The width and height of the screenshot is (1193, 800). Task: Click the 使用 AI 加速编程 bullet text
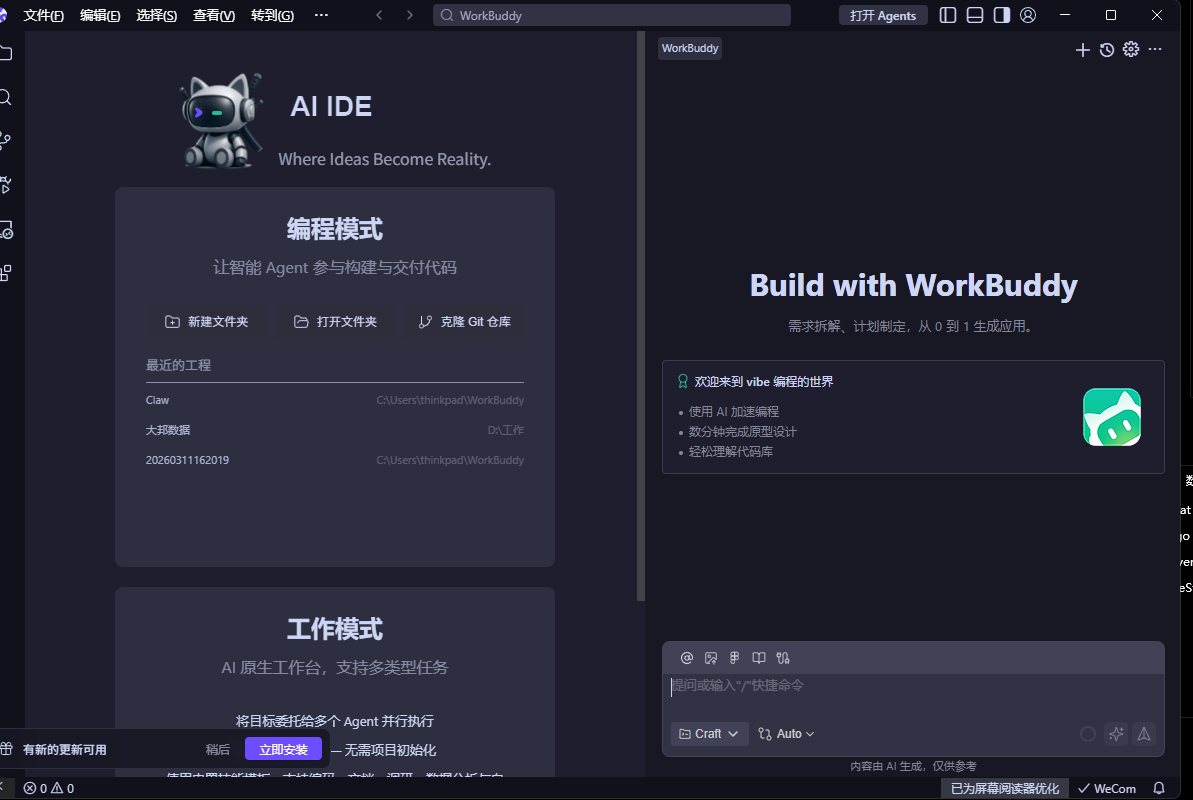tap(733, 412)
